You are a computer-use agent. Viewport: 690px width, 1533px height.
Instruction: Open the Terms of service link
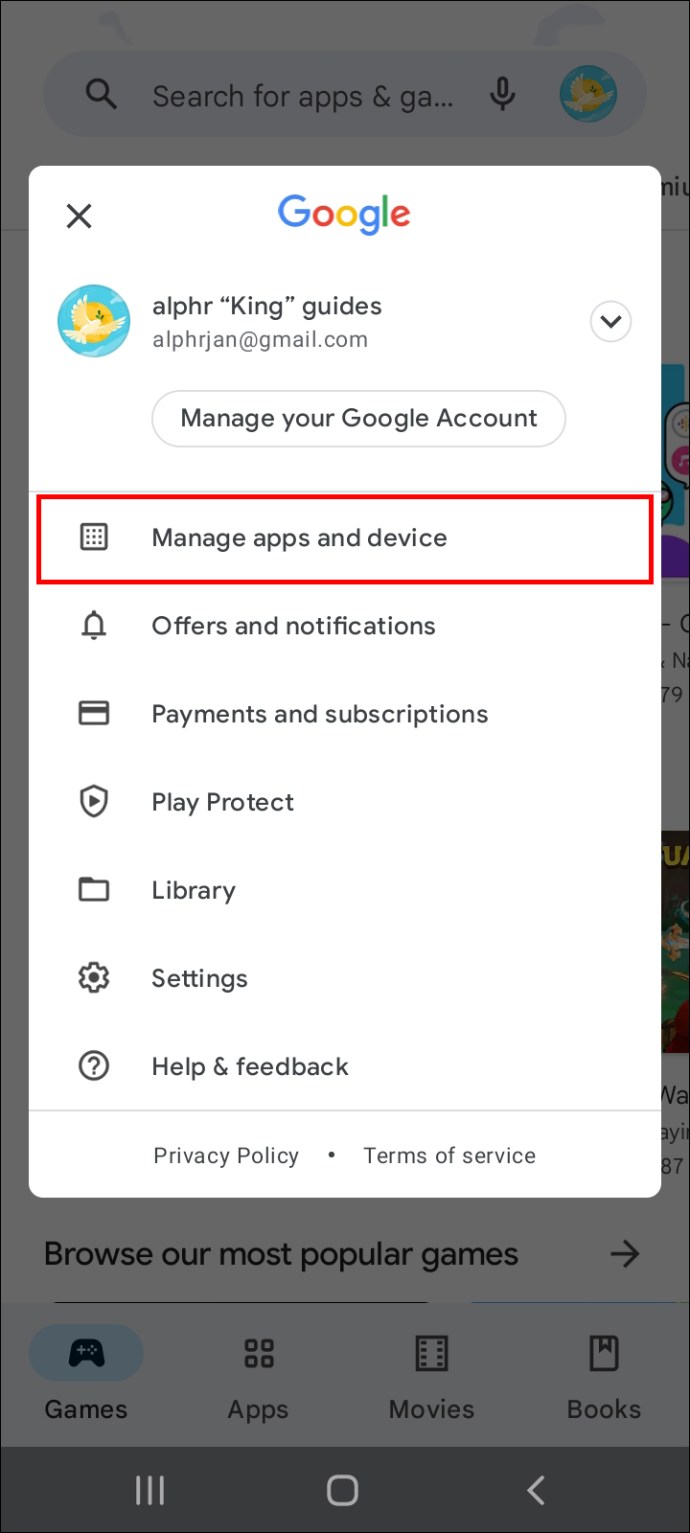click(449, 1155)
